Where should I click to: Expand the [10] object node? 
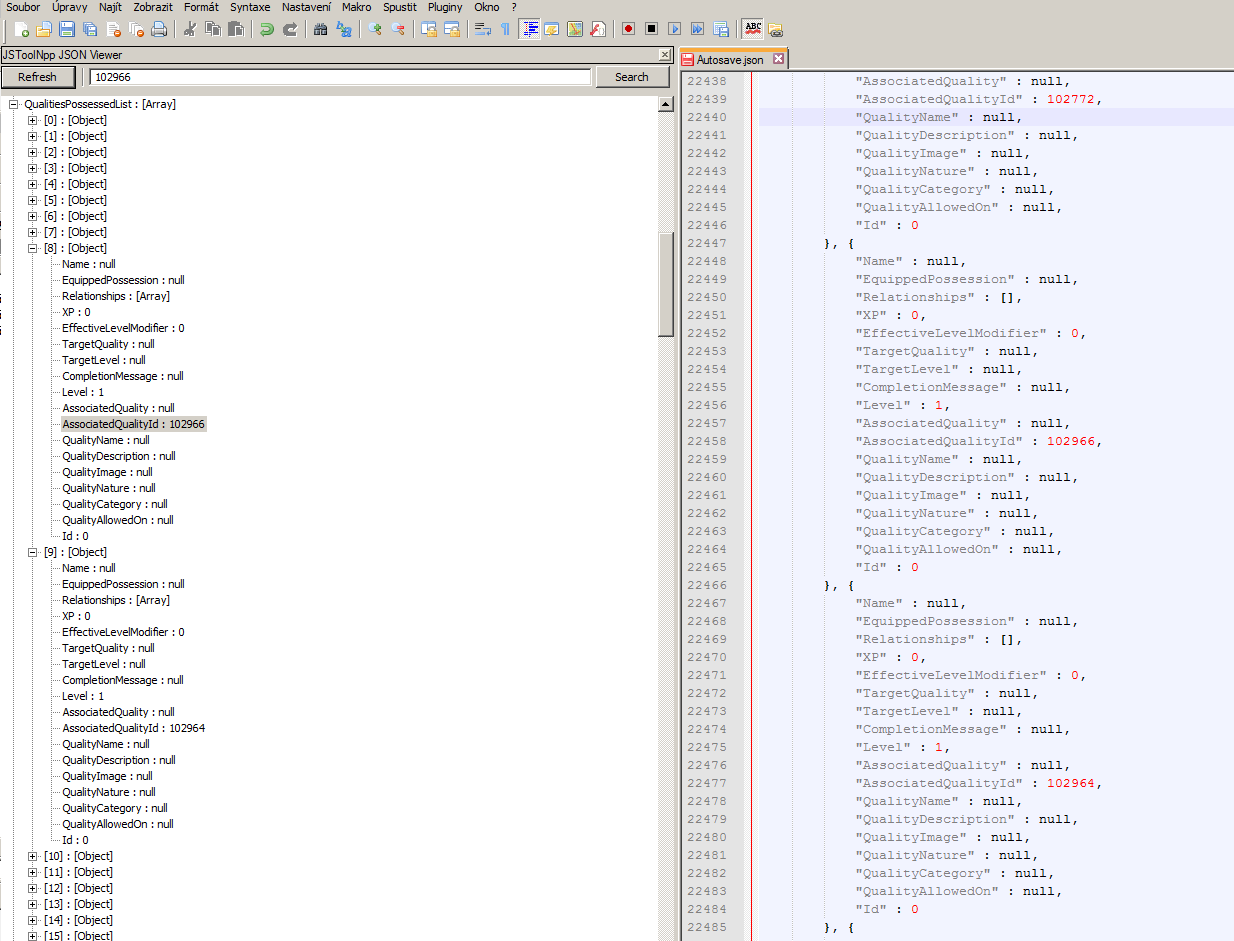(33, 856)
